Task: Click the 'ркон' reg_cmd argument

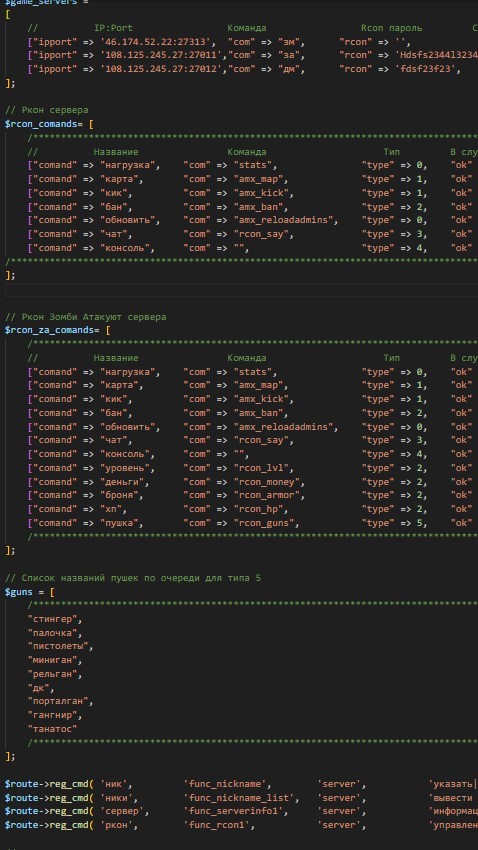Action: point(117,826)
